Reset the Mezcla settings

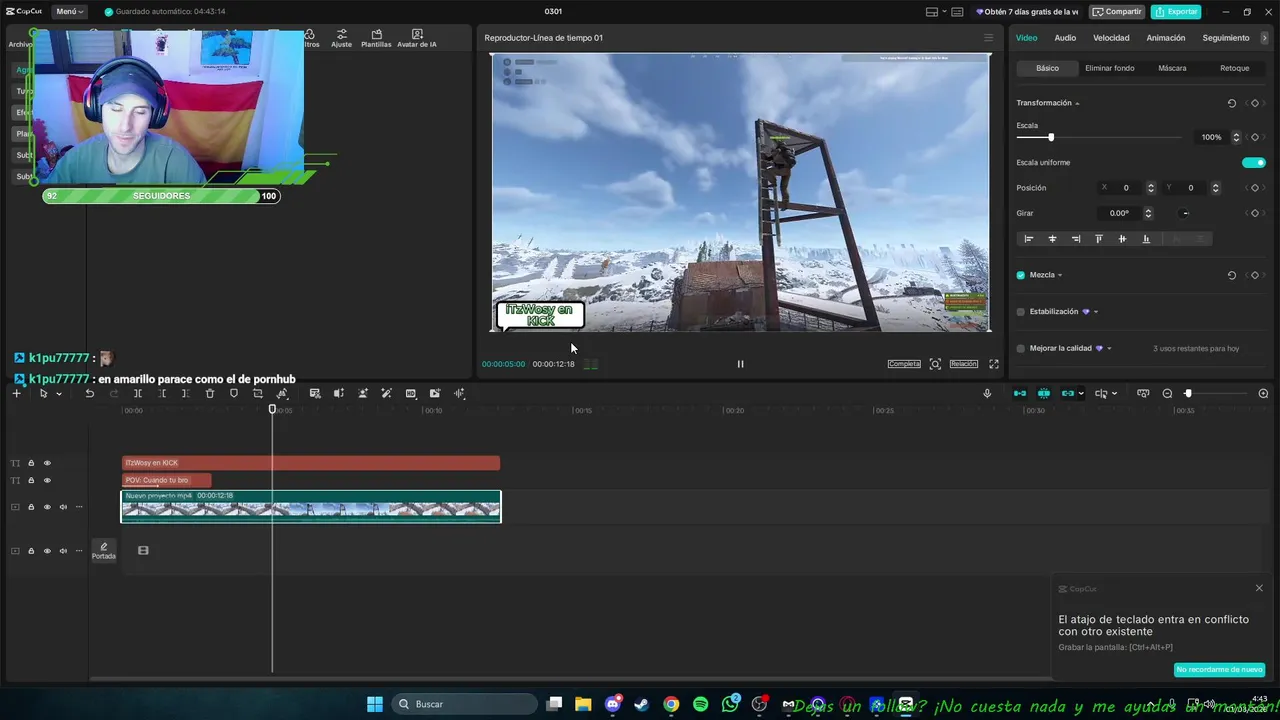click(1231, 275)
